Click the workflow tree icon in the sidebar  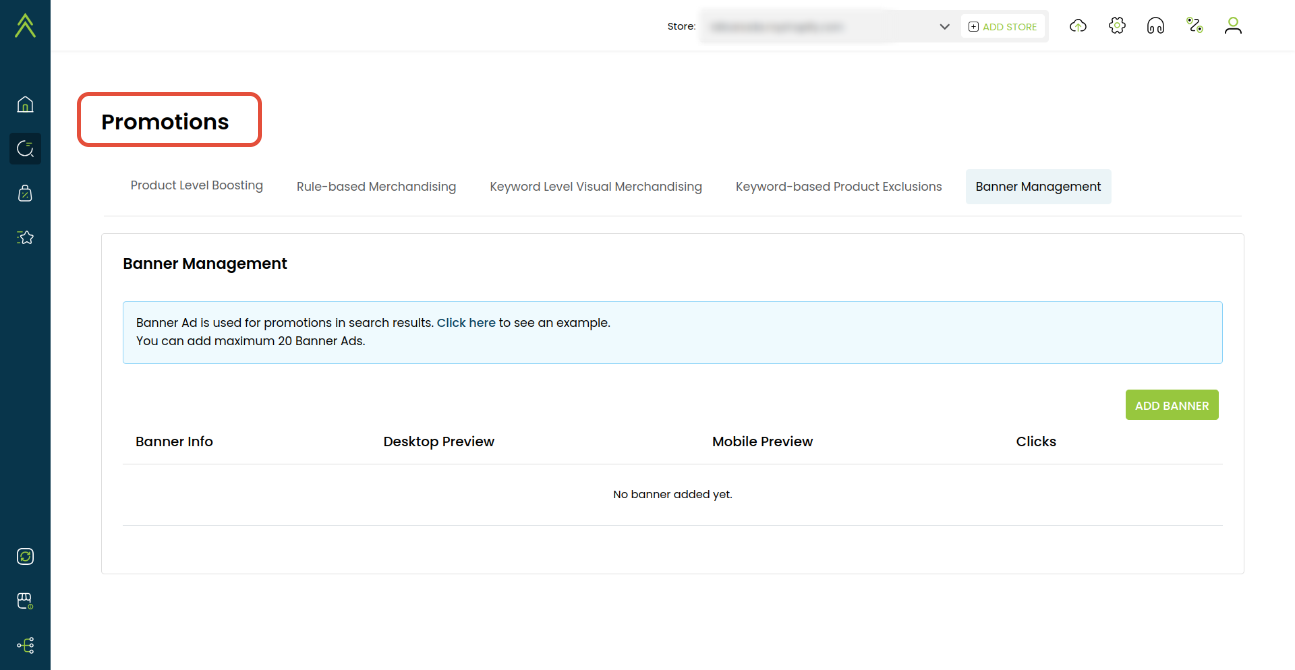[x=25, y=645]
